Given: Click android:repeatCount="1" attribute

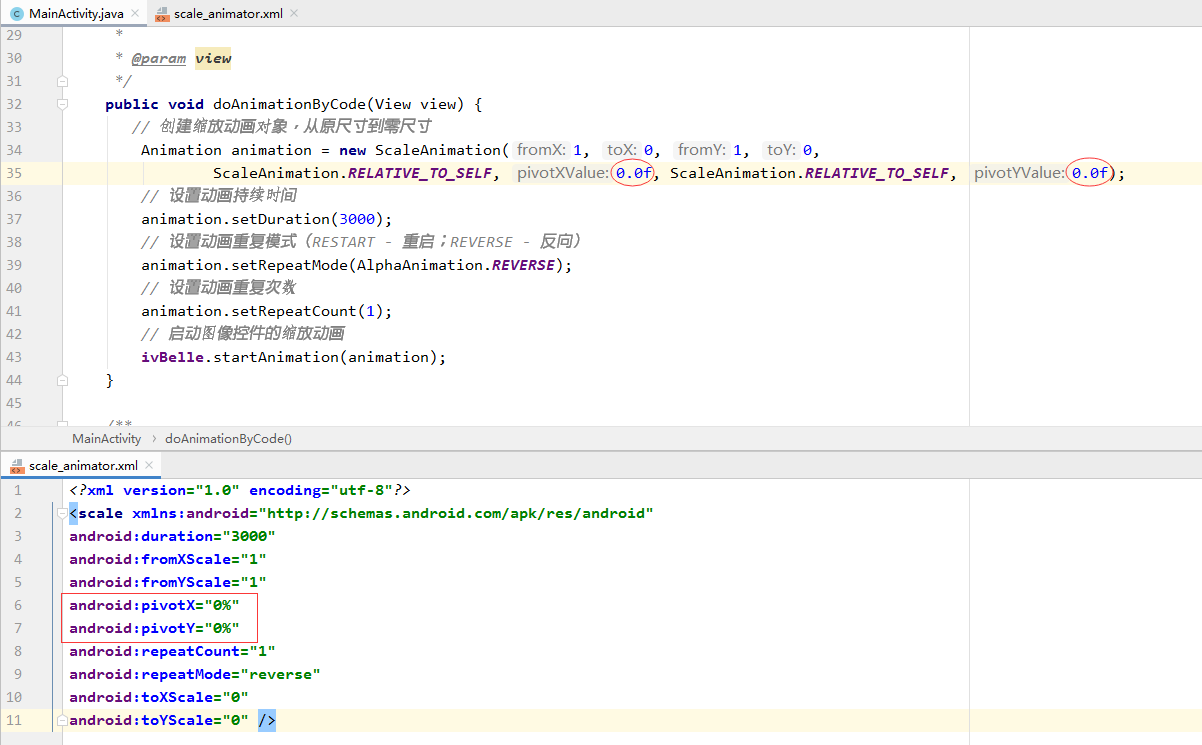Looking at the screenshot, I should (172, 651).
